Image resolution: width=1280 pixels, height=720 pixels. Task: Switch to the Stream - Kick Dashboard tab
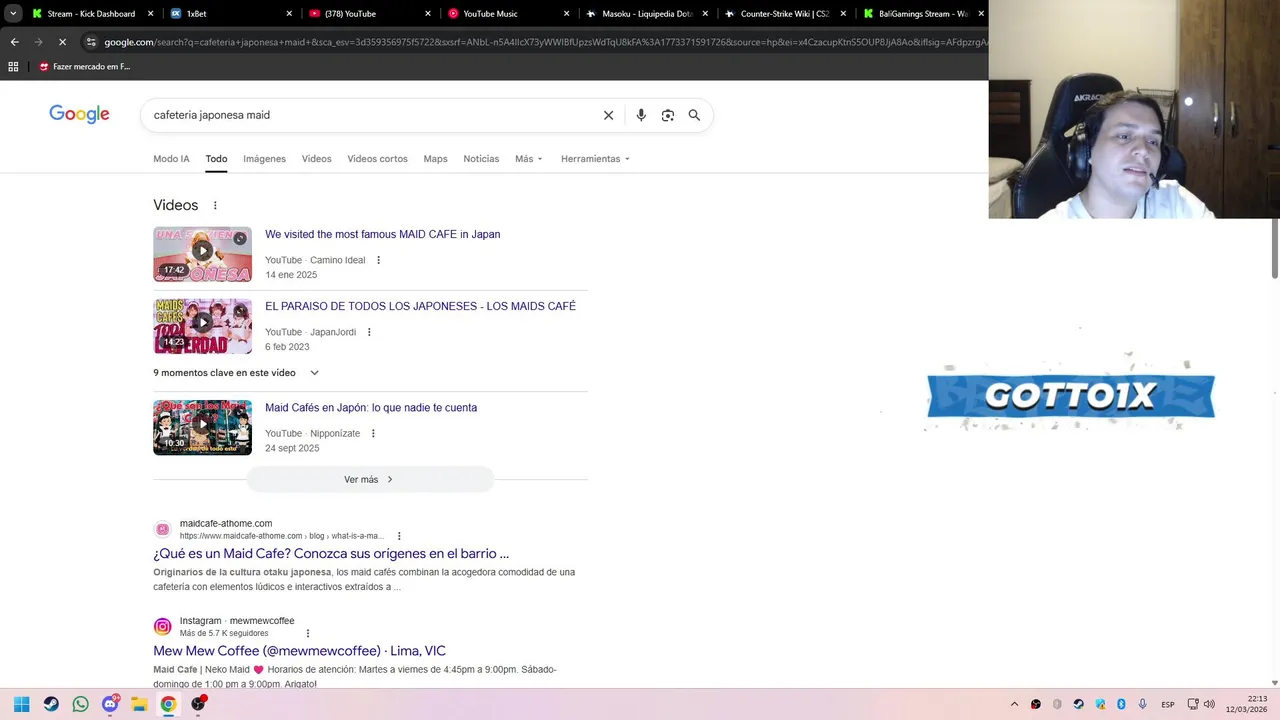(92, 14)
